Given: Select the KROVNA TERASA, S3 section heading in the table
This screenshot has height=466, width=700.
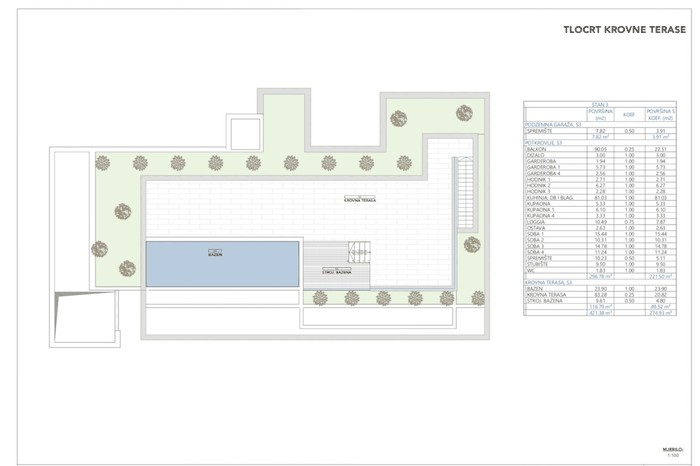Looking at the screenshot, I should [x=548, y=283].
